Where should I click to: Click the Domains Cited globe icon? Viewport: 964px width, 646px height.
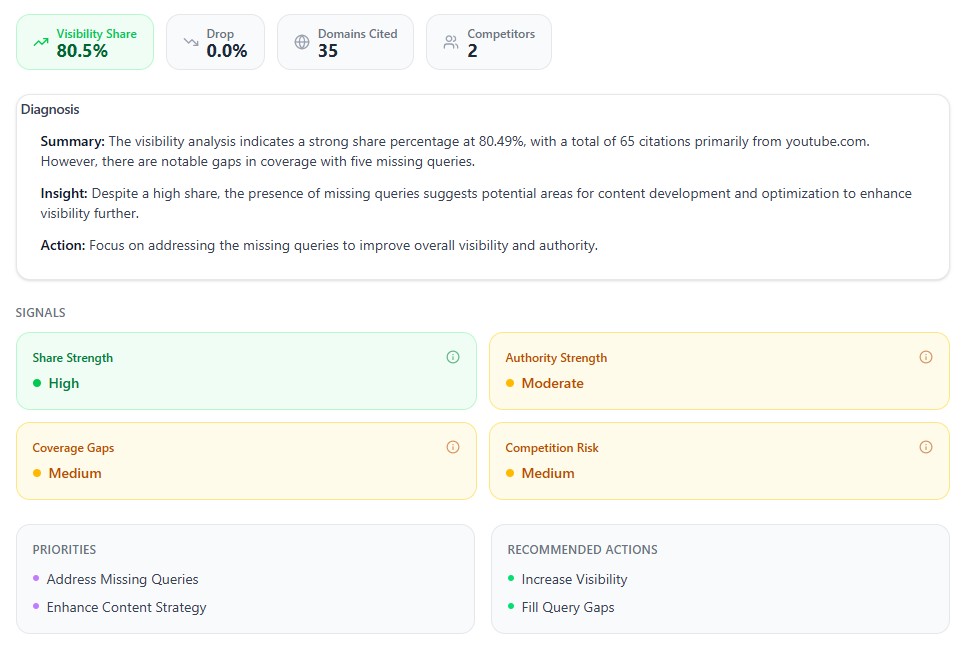302,42
